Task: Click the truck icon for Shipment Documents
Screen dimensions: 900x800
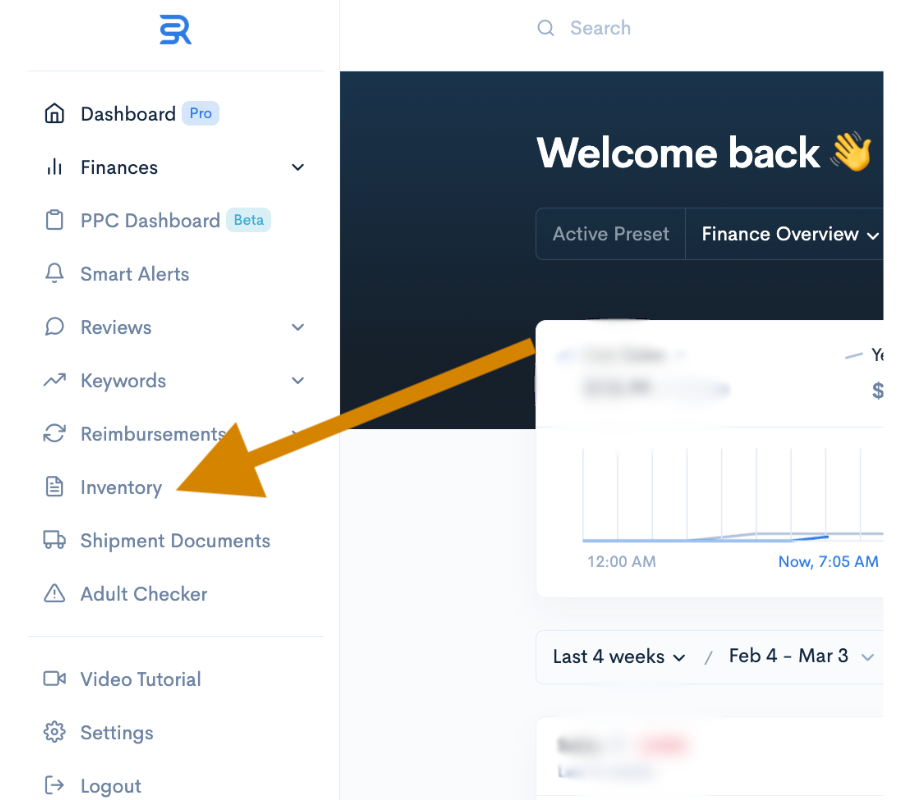Action: pos(54,541)
